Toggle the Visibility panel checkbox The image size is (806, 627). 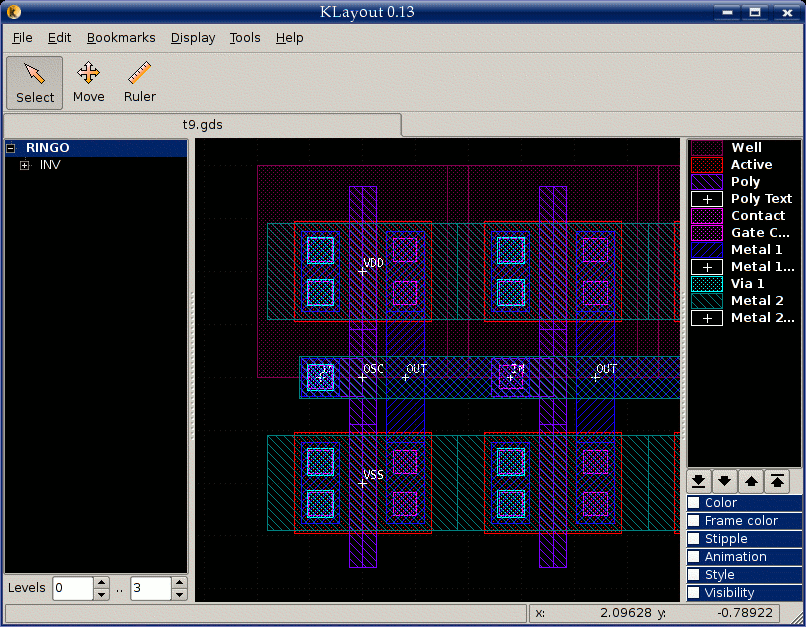[694, 593]
